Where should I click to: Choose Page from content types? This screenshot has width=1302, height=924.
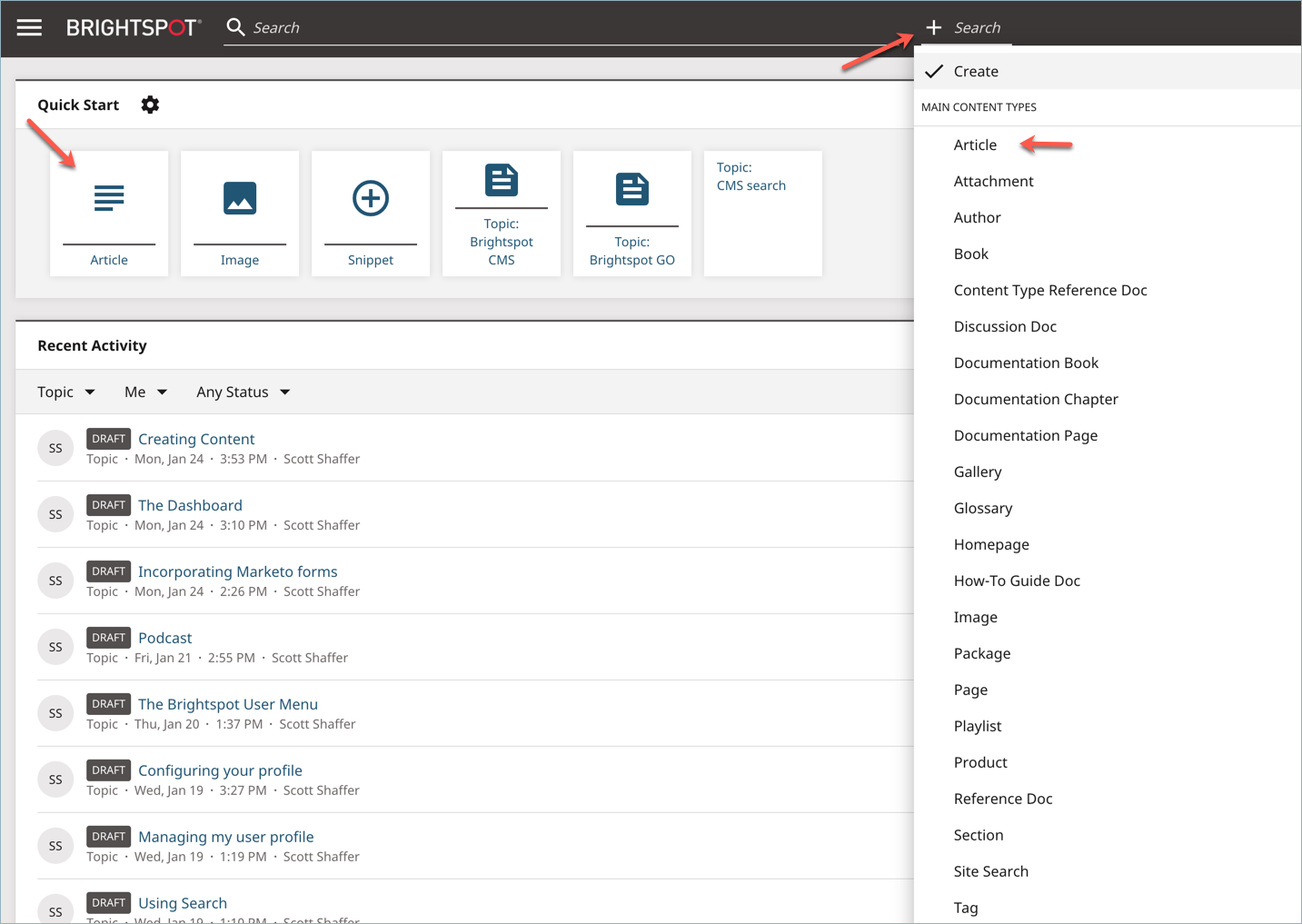970,690
